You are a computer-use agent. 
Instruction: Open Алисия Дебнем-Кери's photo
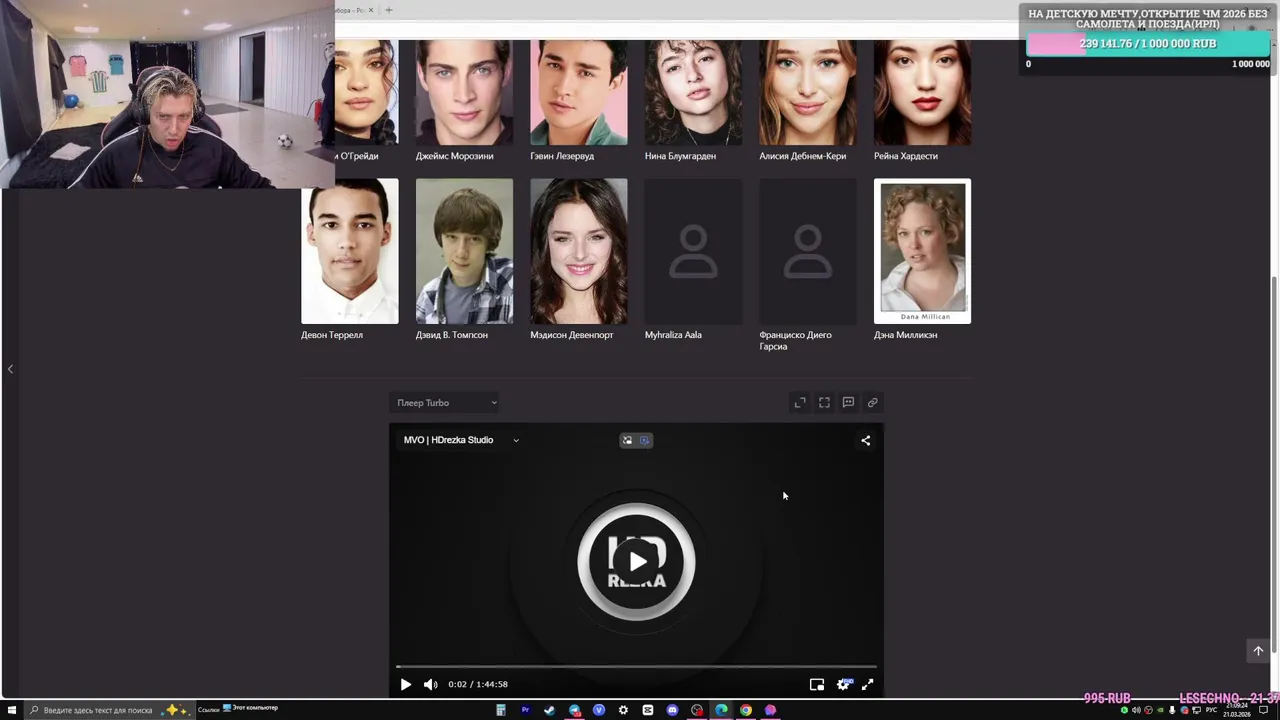click(x=808, y=92)
